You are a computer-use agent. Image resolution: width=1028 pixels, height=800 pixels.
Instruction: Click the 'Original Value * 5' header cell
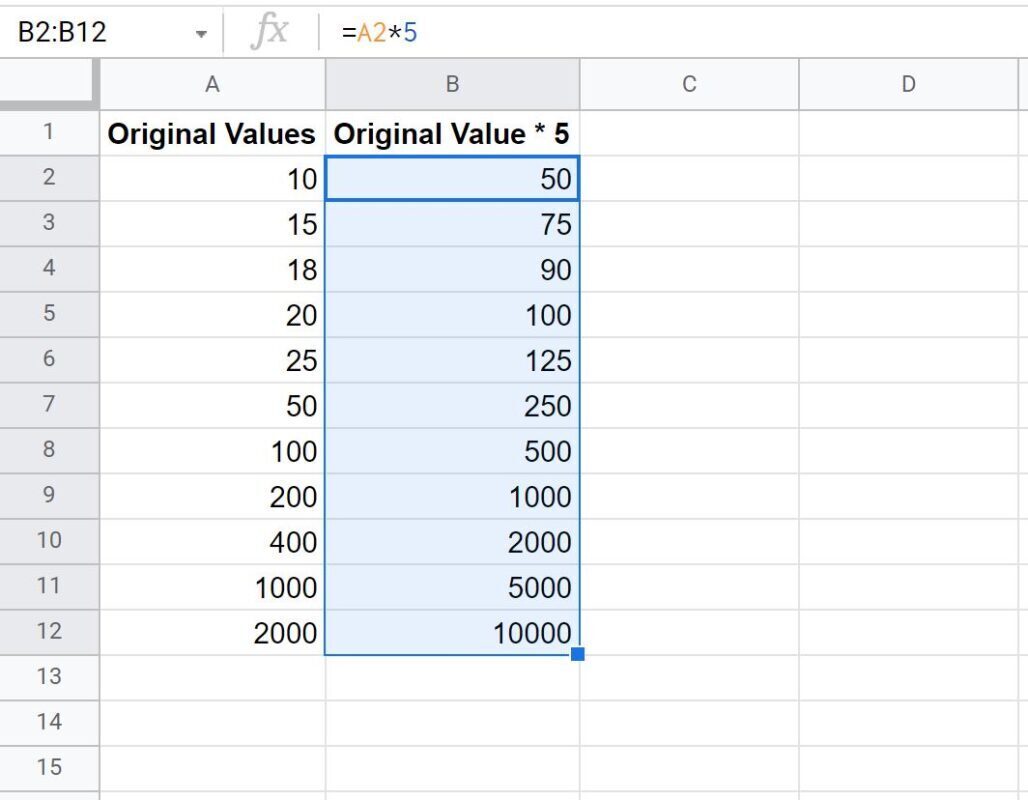coord(452,133)
